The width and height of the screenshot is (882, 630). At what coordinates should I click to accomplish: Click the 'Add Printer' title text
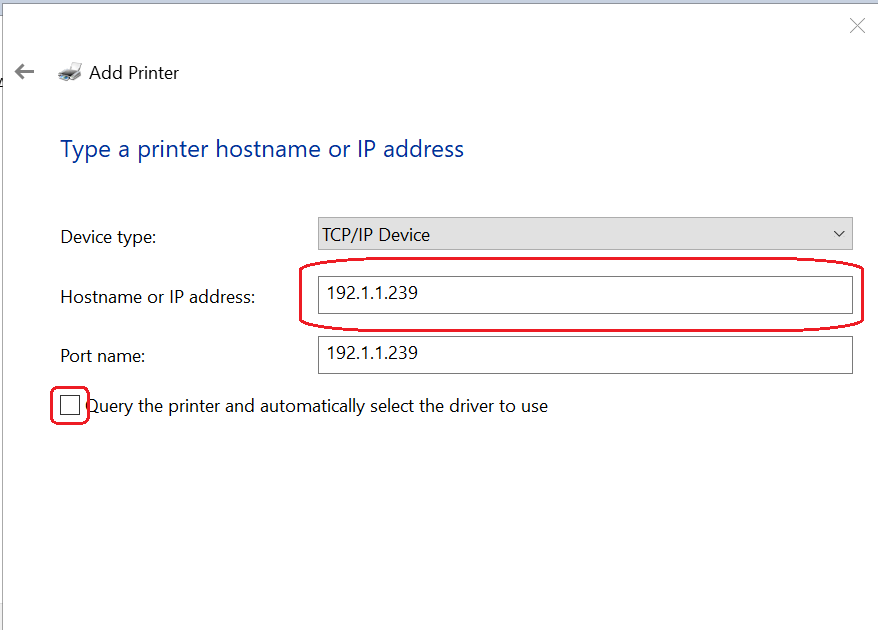click(134, 73)
